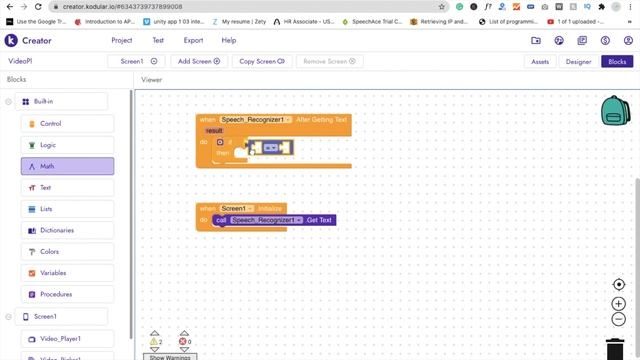Collapse the Built-in category
640x360 pixels.
(8, 102)
